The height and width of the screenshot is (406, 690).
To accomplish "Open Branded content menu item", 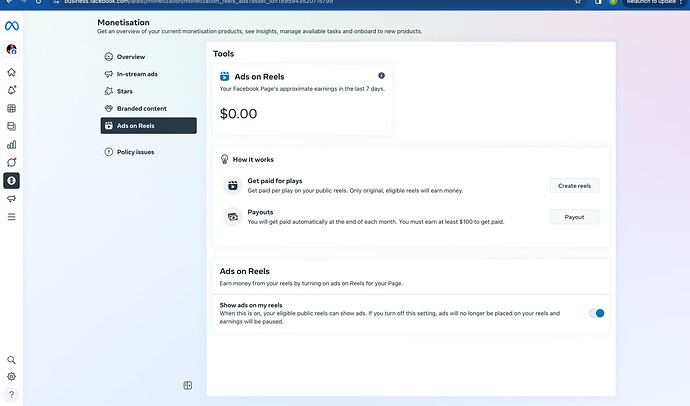I will click(149, 108).
